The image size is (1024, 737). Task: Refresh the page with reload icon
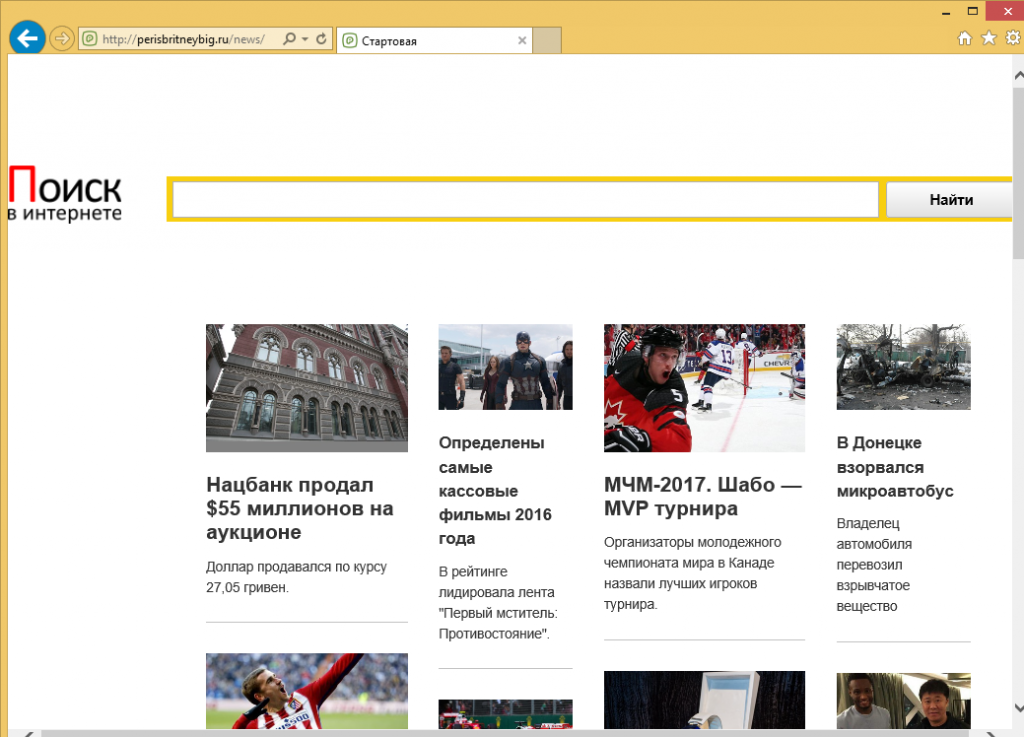321,40
